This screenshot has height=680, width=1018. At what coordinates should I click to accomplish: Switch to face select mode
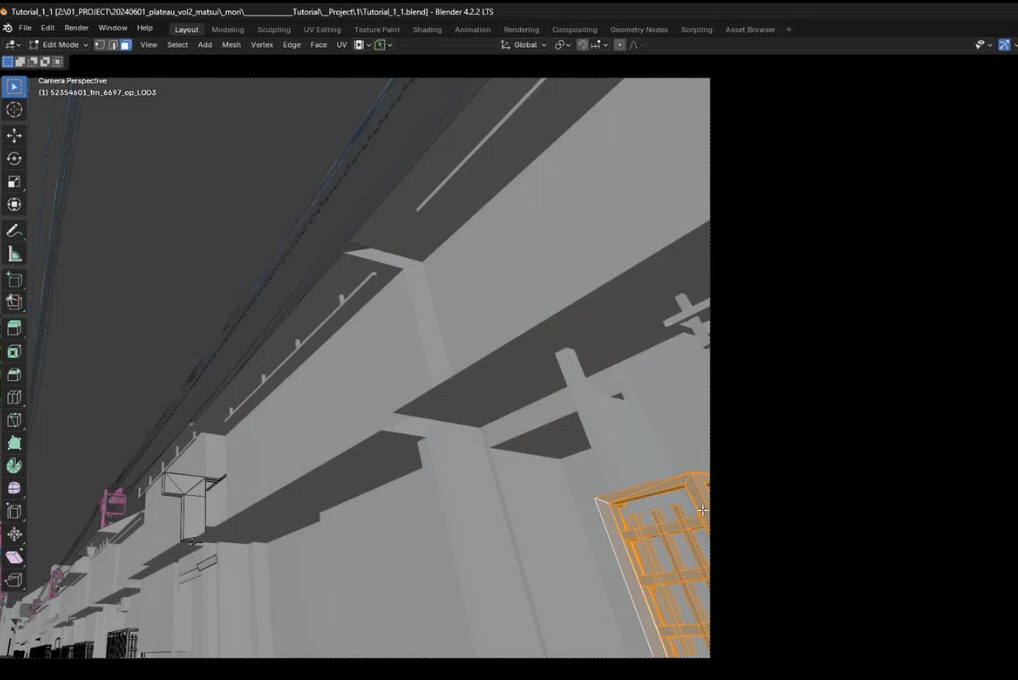[125, 45]
